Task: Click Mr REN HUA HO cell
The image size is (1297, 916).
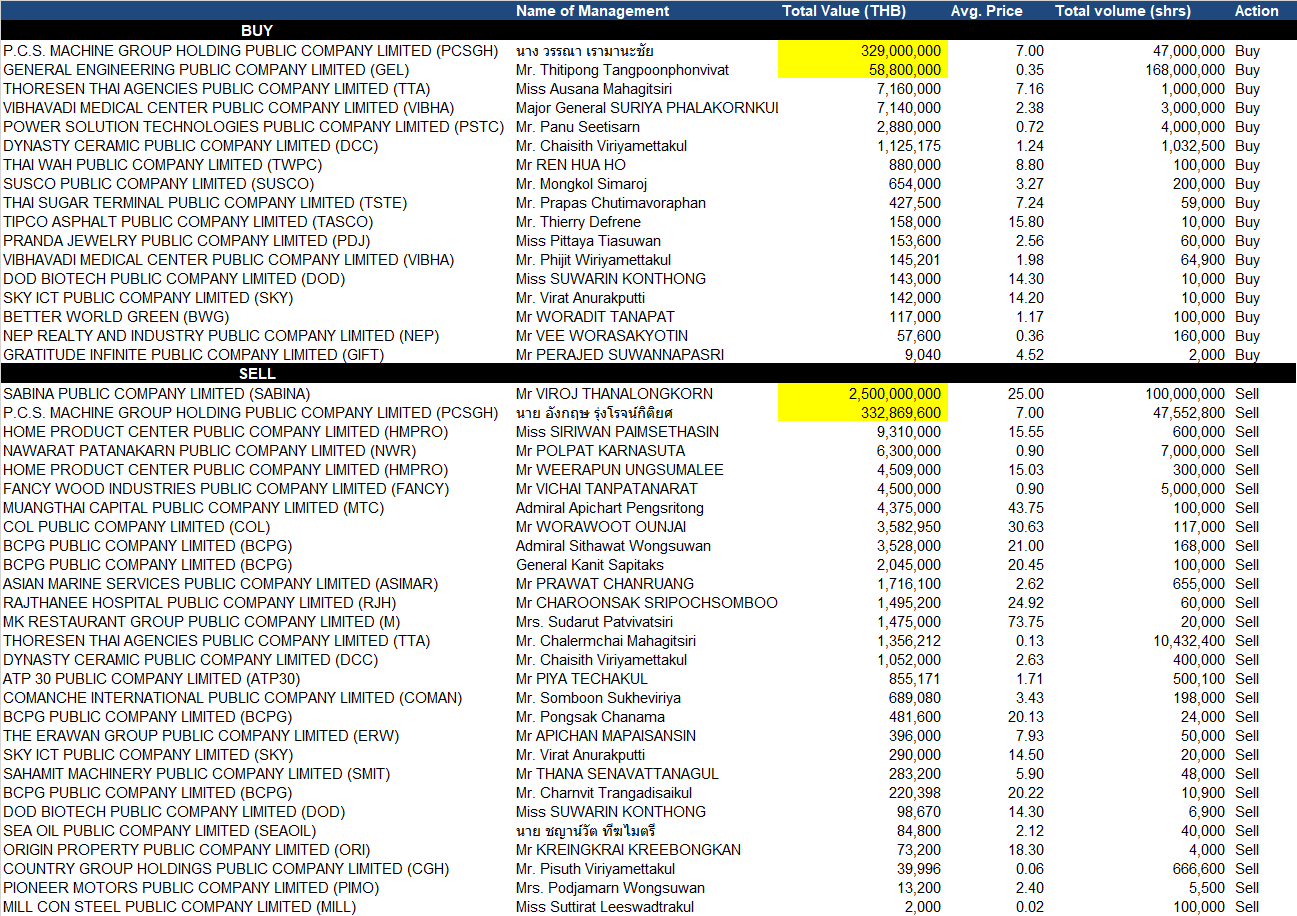Action: pyautogui.click(x=571, y=165)
